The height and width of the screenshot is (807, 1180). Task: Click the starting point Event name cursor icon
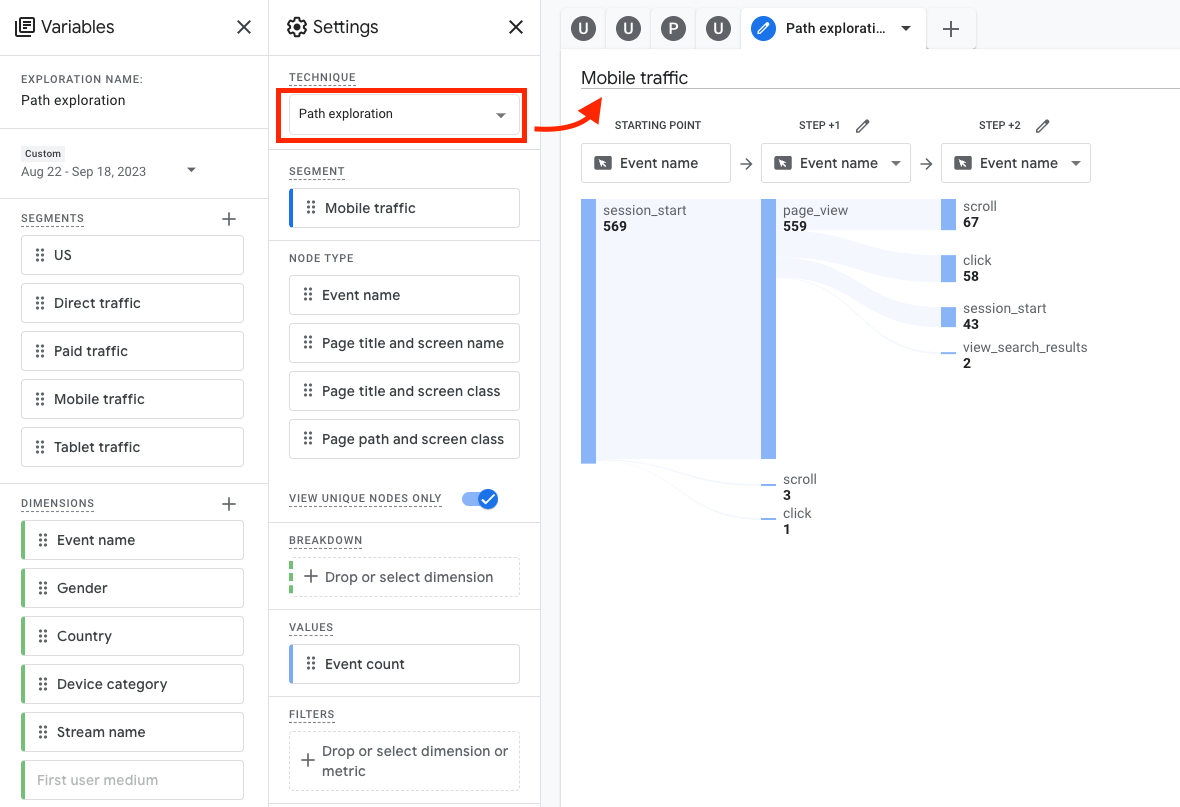[x=603, y=163]
